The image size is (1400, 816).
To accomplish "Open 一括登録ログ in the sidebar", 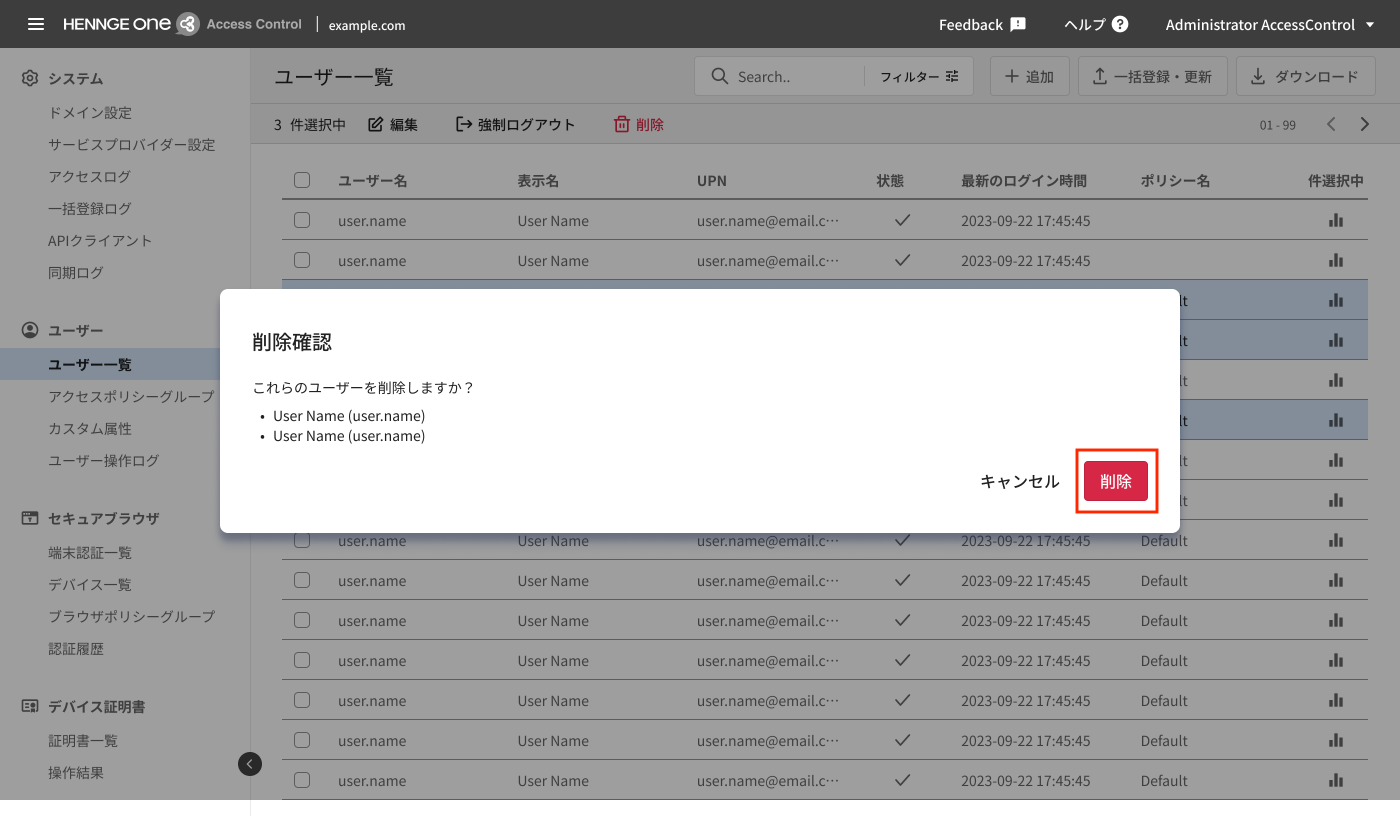I will click(x=89, y=209).
